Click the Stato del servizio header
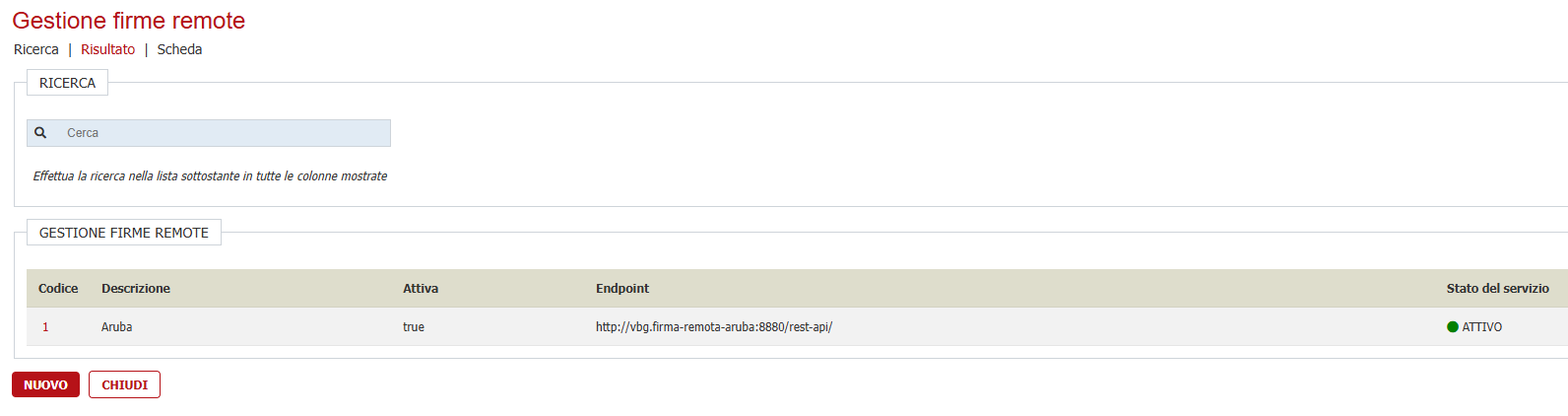 (x=1497, y=289)
